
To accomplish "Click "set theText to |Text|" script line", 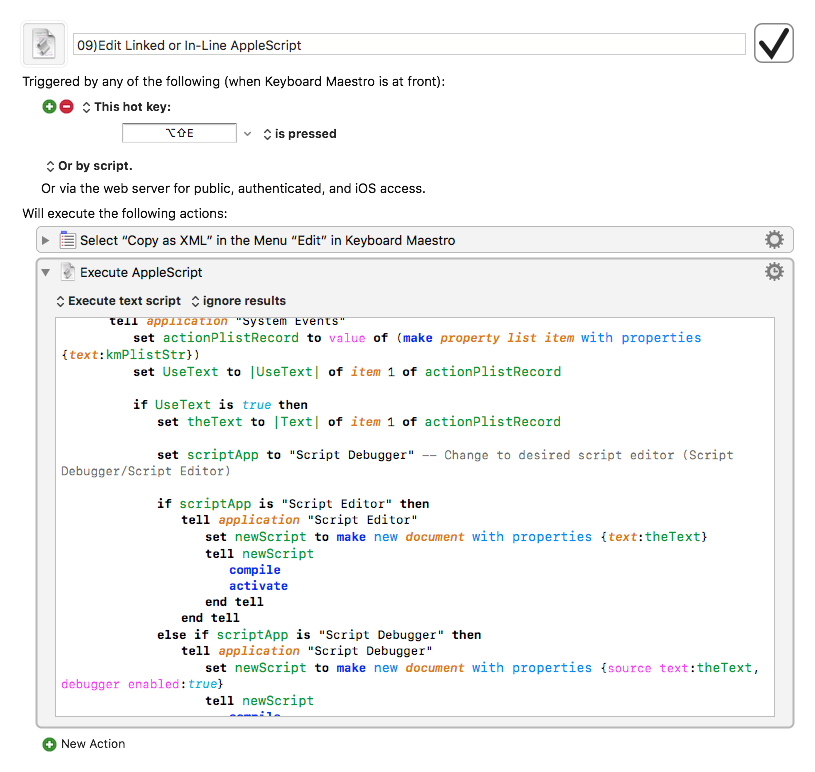I will coord(359,422).
